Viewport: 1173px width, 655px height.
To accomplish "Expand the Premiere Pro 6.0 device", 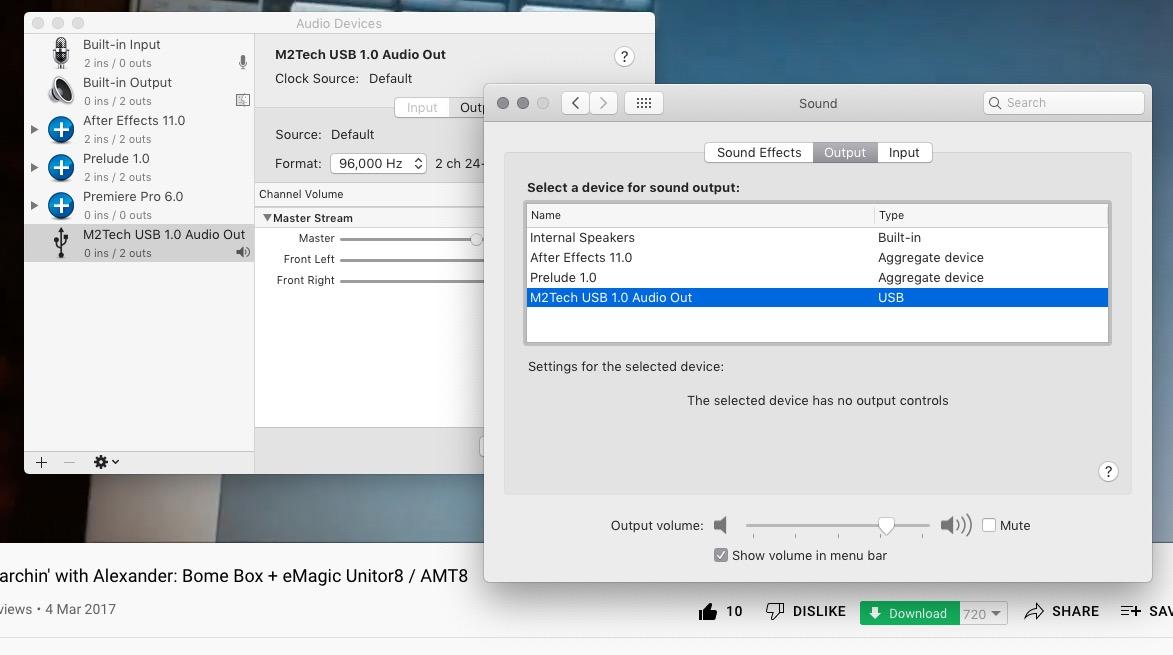I will [35, 205].
